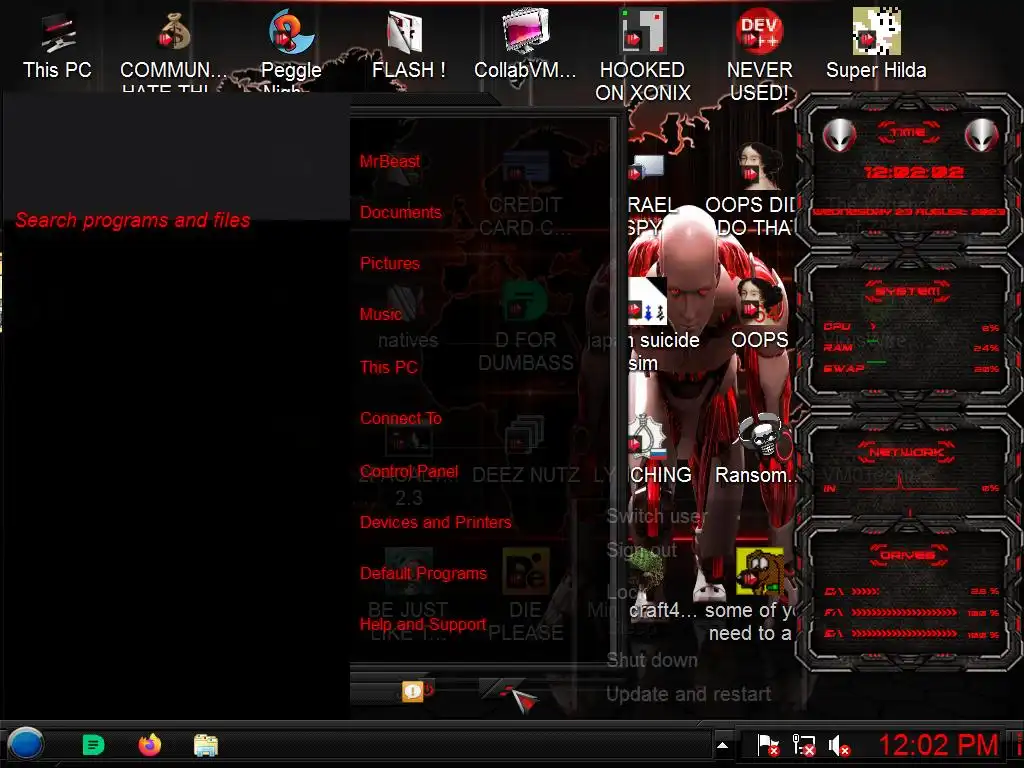This screenshot has height=768, width=1024.
Task: Choose Switch user from power menu
Action: tap(655, 516)
